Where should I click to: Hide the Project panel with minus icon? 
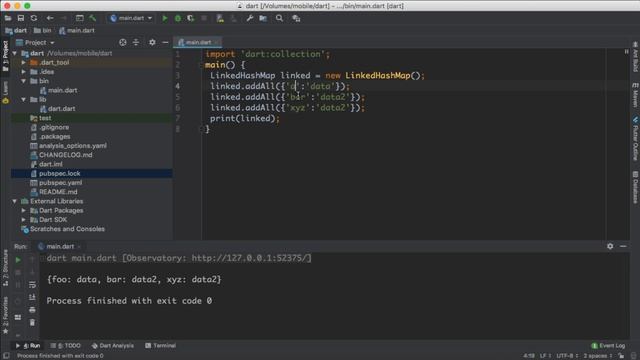click(165, 42)
